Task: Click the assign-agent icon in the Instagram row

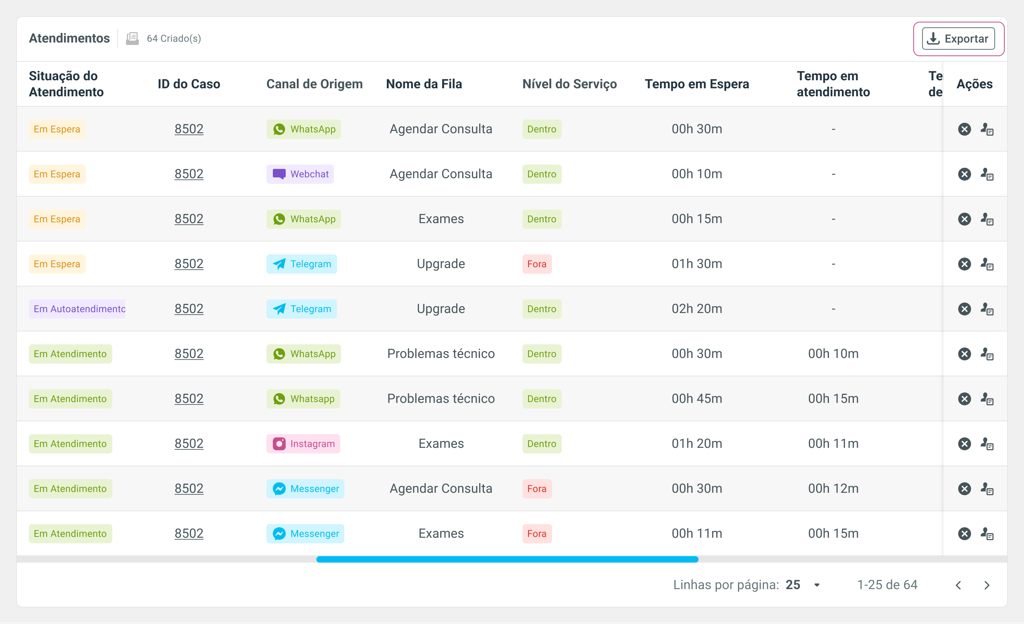Action: pos(987,444)
